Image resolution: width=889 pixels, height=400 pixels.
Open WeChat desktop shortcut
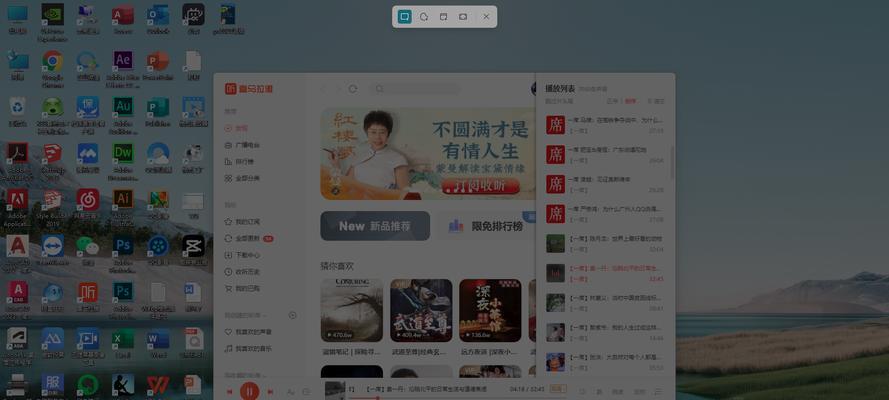88,250
